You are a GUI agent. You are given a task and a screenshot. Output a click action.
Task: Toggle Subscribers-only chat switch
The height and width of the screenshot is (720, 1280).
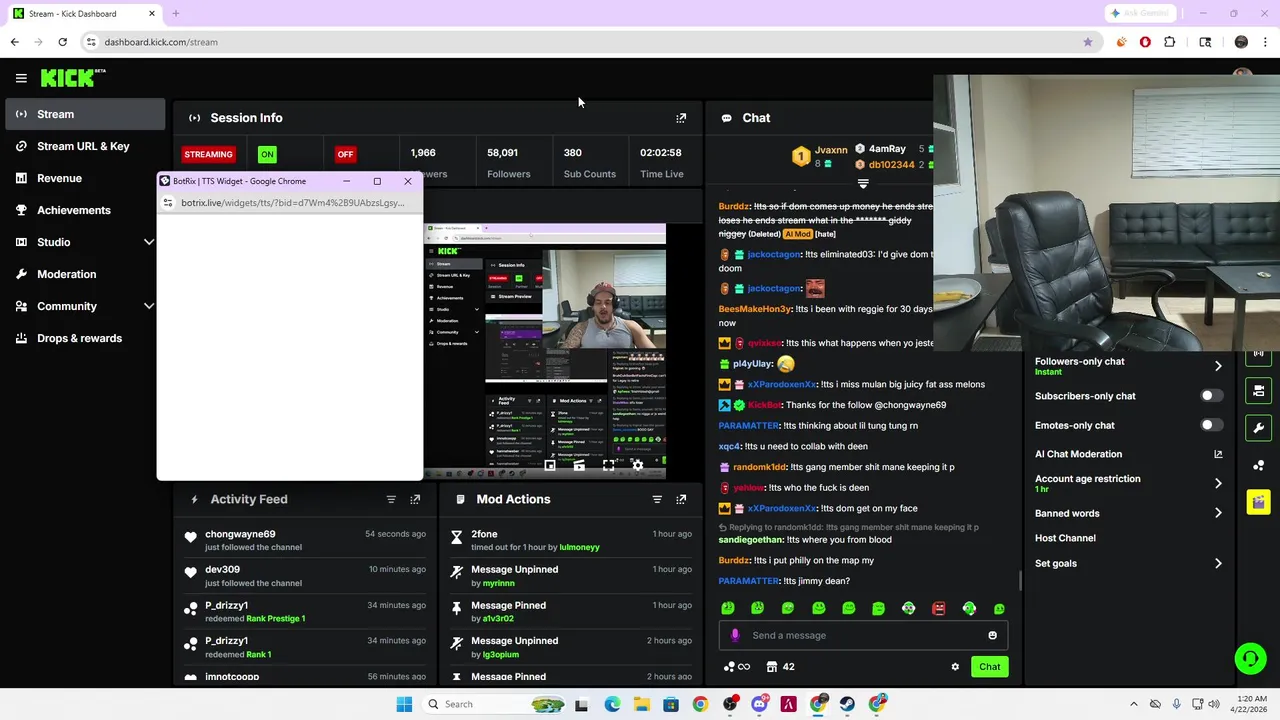click(x=1211, y=396)
